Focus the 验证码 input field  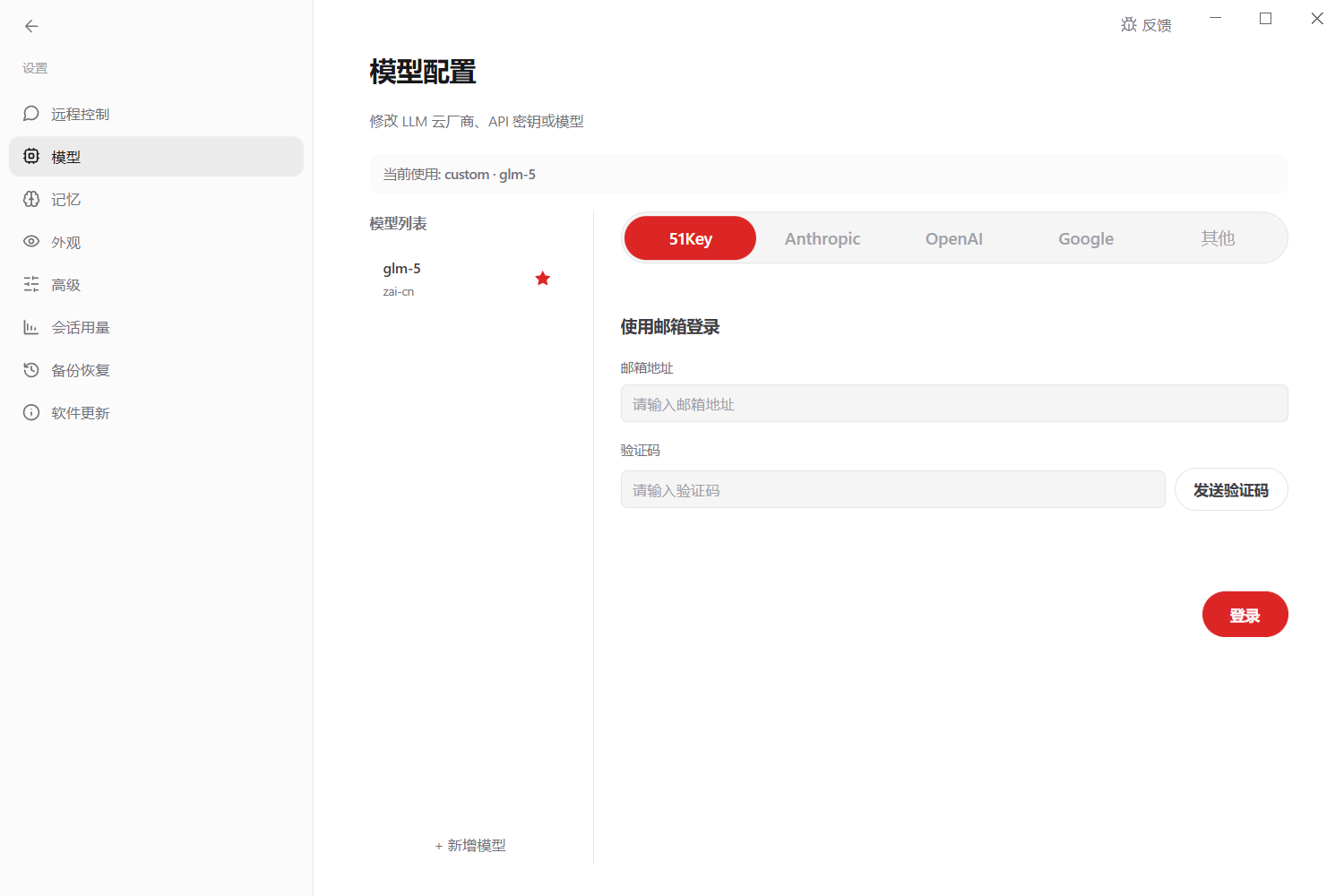point(893,489)
